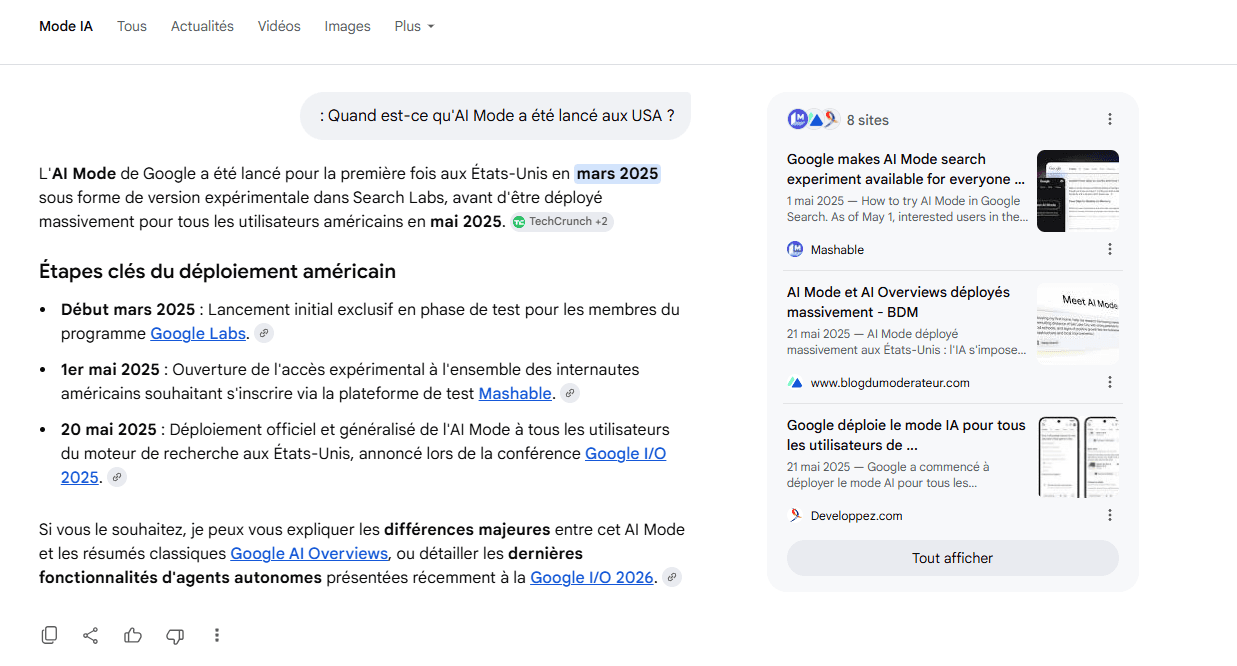The width and height of the screenshot is (1237, 666).
Task: Open the Google I/O 2025 link
Action: tap(626, 454)
